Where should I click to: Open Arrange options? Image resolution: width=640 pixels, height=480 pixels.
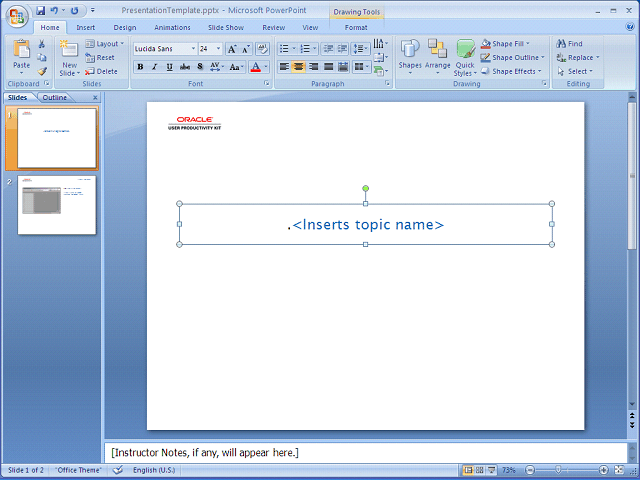438,58
